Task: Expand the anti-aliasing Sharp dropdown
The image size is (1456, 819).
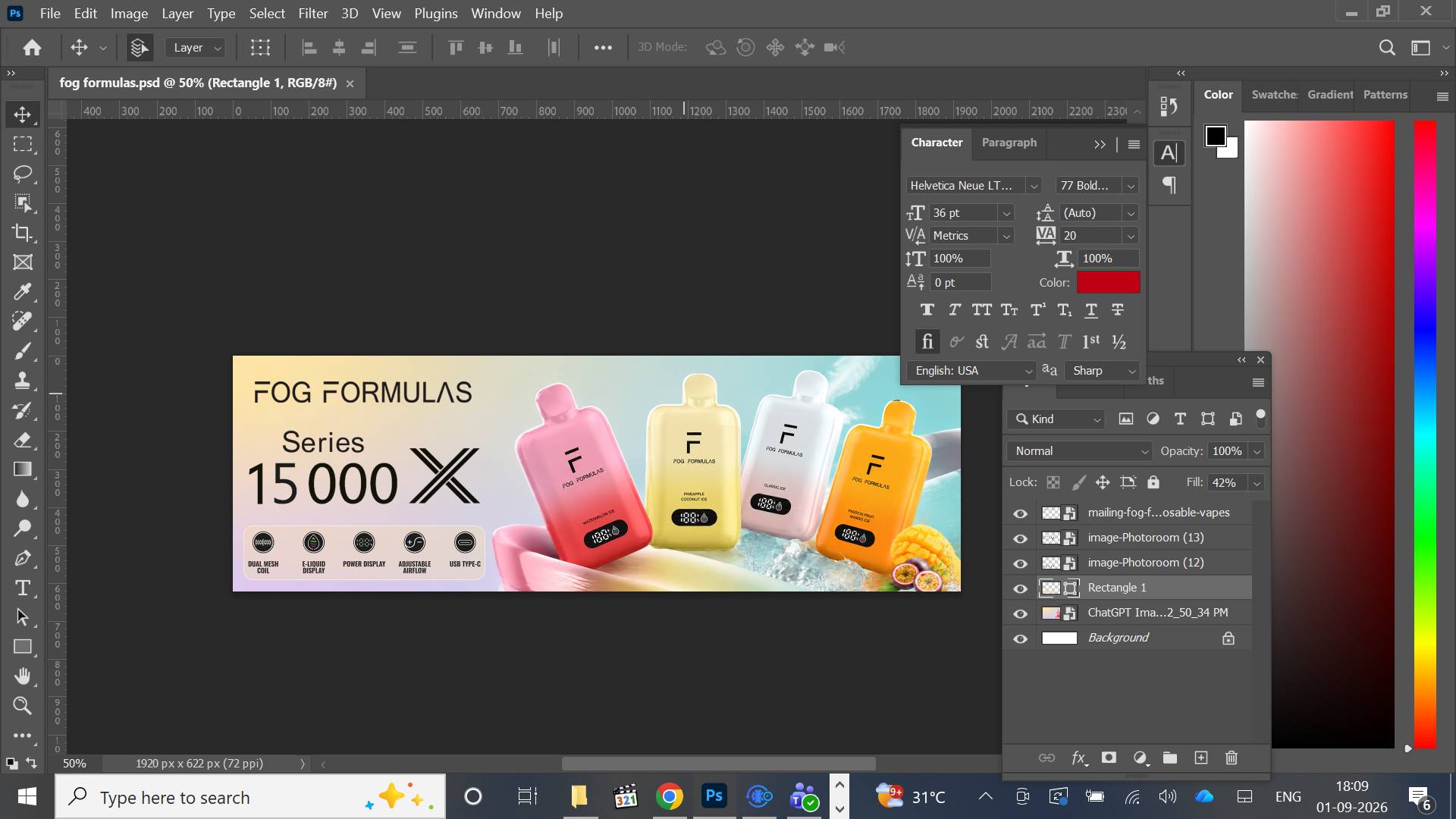Action: click(1103, 371)
